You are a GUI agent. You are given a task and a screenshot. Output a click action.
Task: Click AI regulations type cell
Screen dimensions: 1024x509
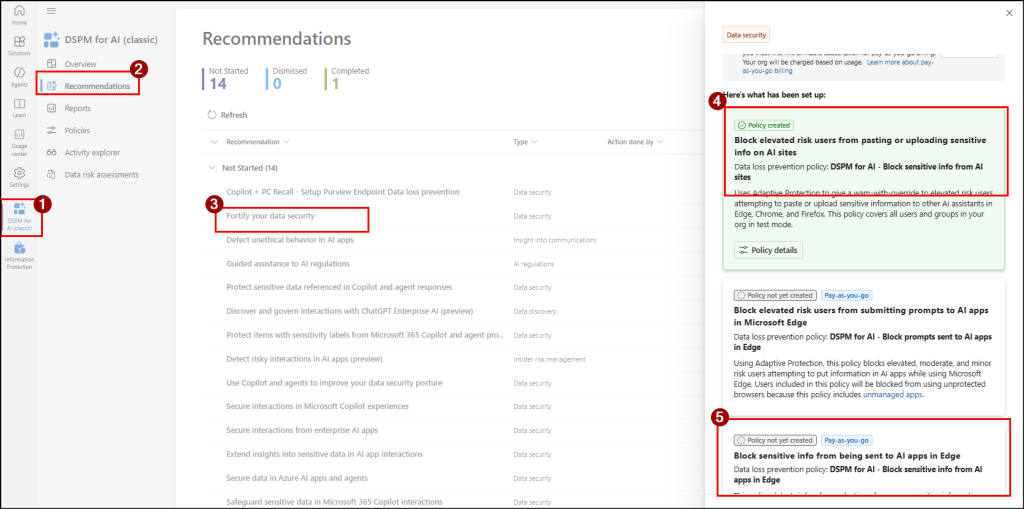click(534, 264)
